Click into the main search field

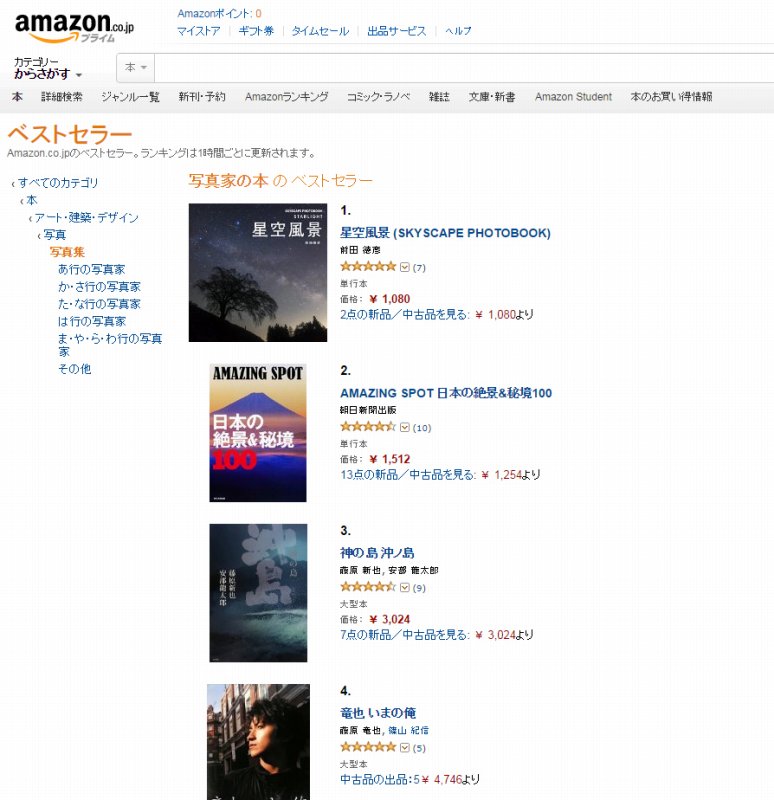tap(464, 67)
